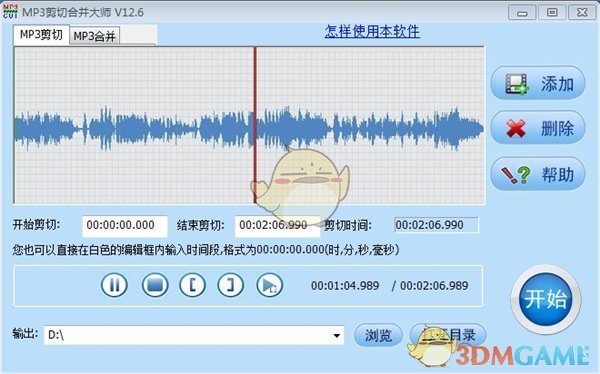600x374 pixels.
Task: Switch to the MP3合并 tab
Action: tap(95, 36)
